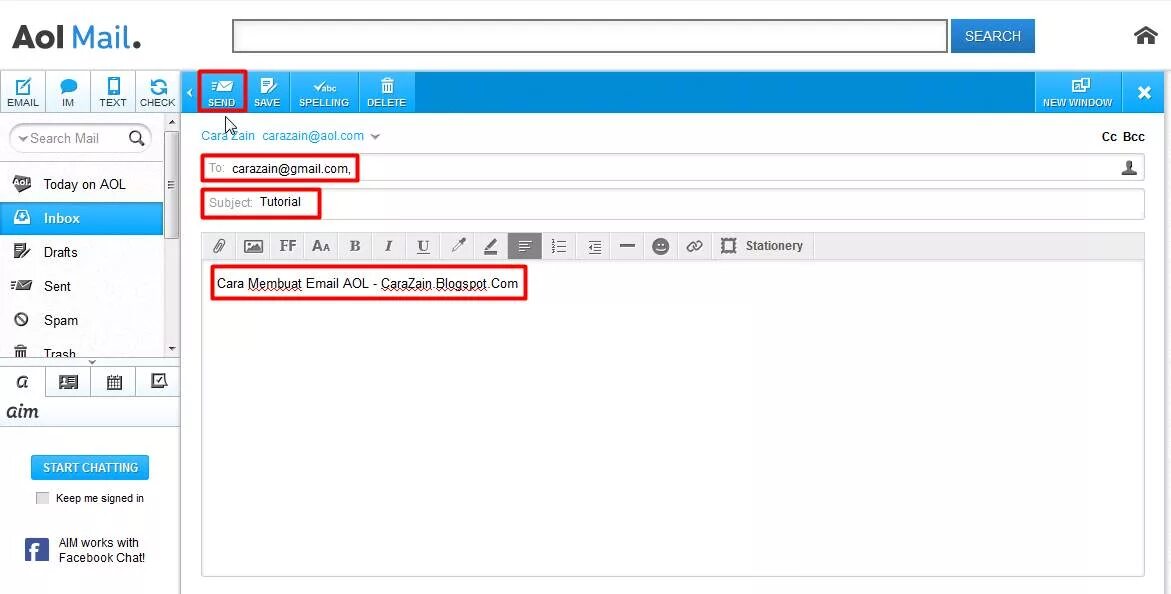
Task: Click the Search Mail magnifier icon
Action: 137,138
